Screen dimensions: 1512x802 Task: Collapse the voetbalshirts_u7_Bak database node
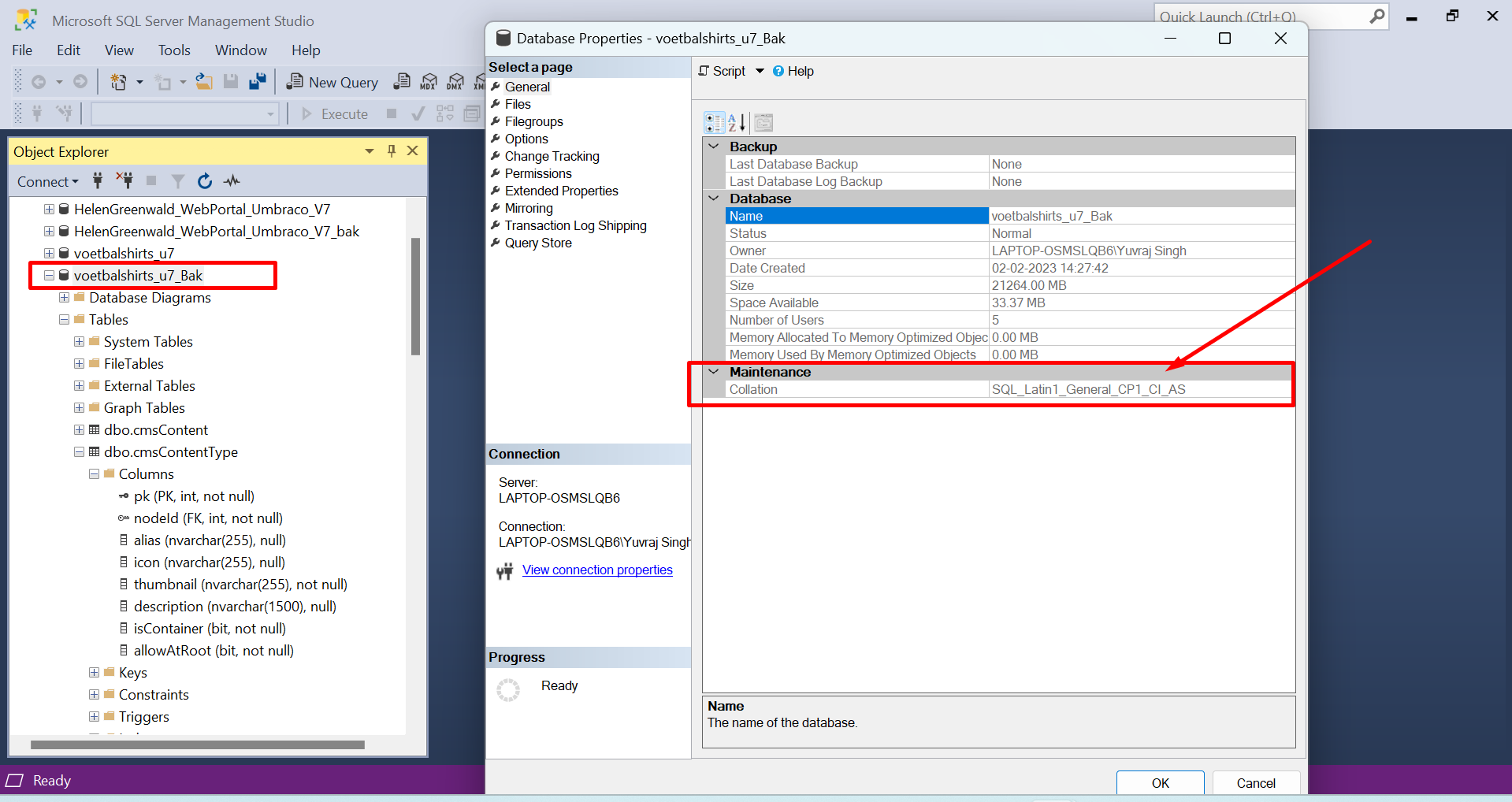(49, 276)
